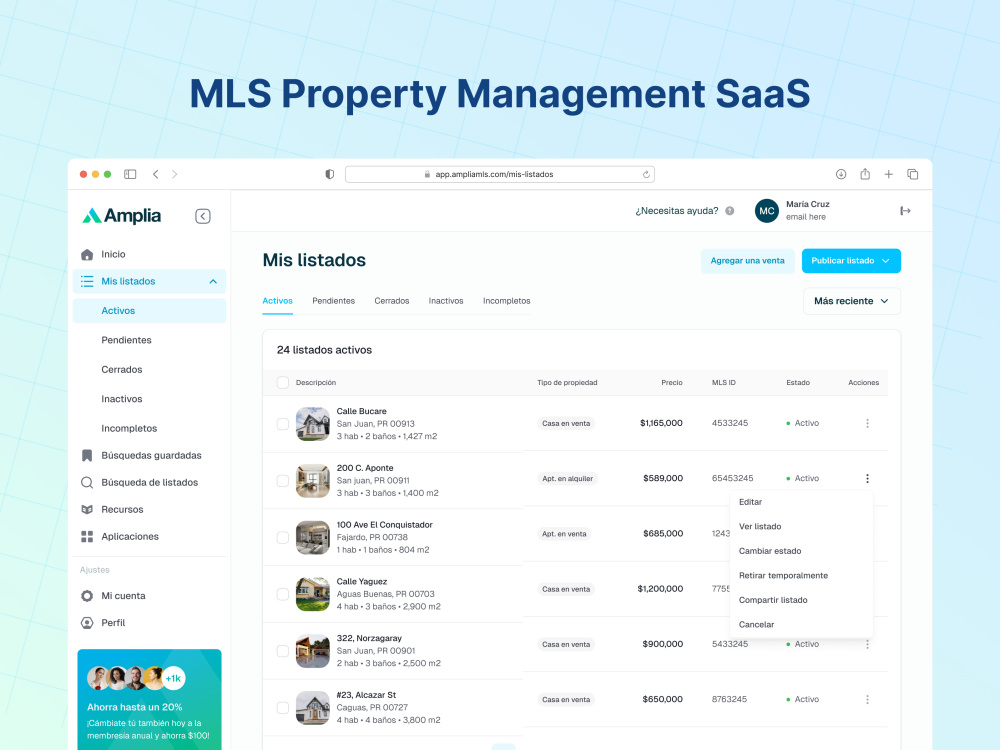Screen dimensions: 1000x750
Task: Open the Más reciente sort dropdown
Action: [851, 301]
